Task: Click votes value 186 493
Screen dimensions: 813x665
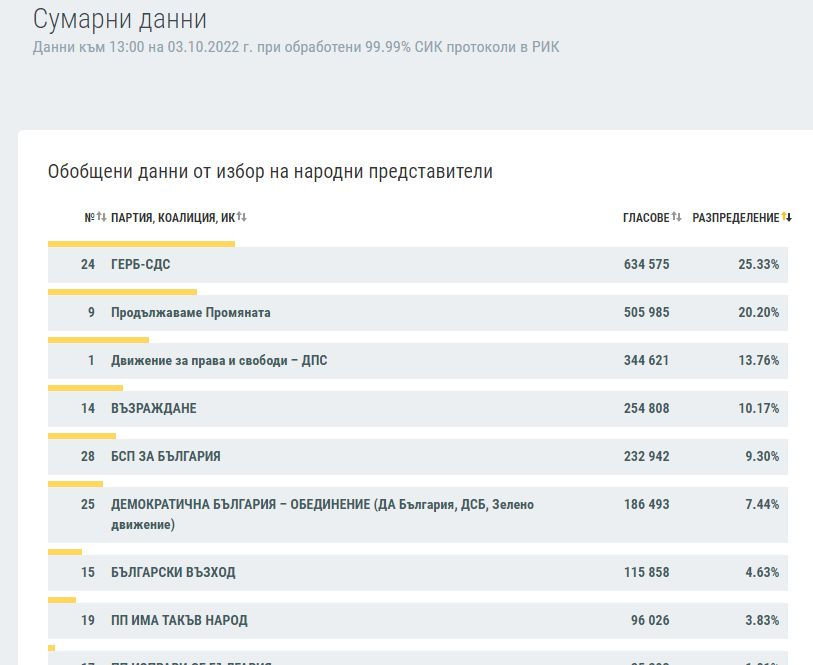Action: 647,504
